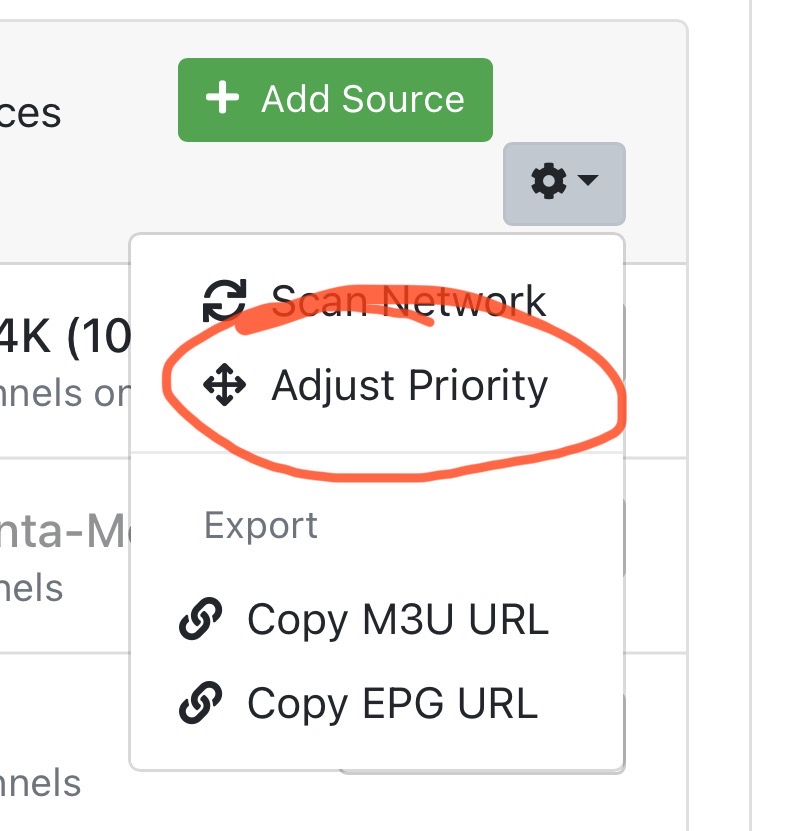The image size is (797, 831).
Task: Copy the M3U URL text link
Action: click(x=398, y=620)
